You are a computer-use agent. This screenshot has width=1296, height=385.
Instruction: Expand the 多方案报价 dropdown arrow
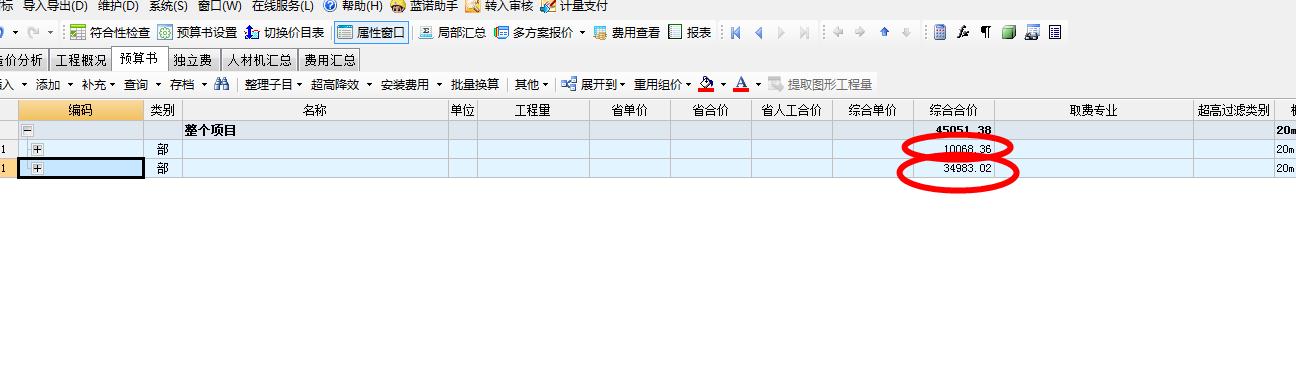click(x=582, y=32)
